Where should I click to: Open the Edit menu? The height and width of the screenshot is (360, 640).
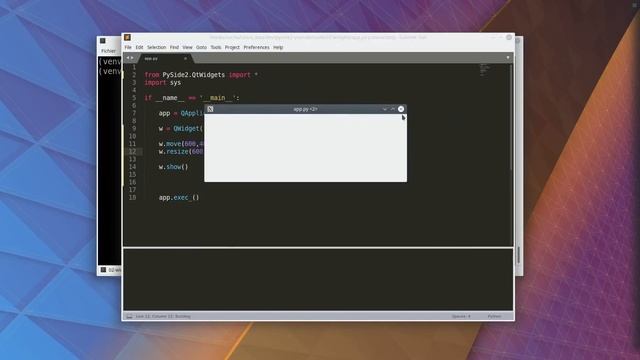click(x=139, y=47)
